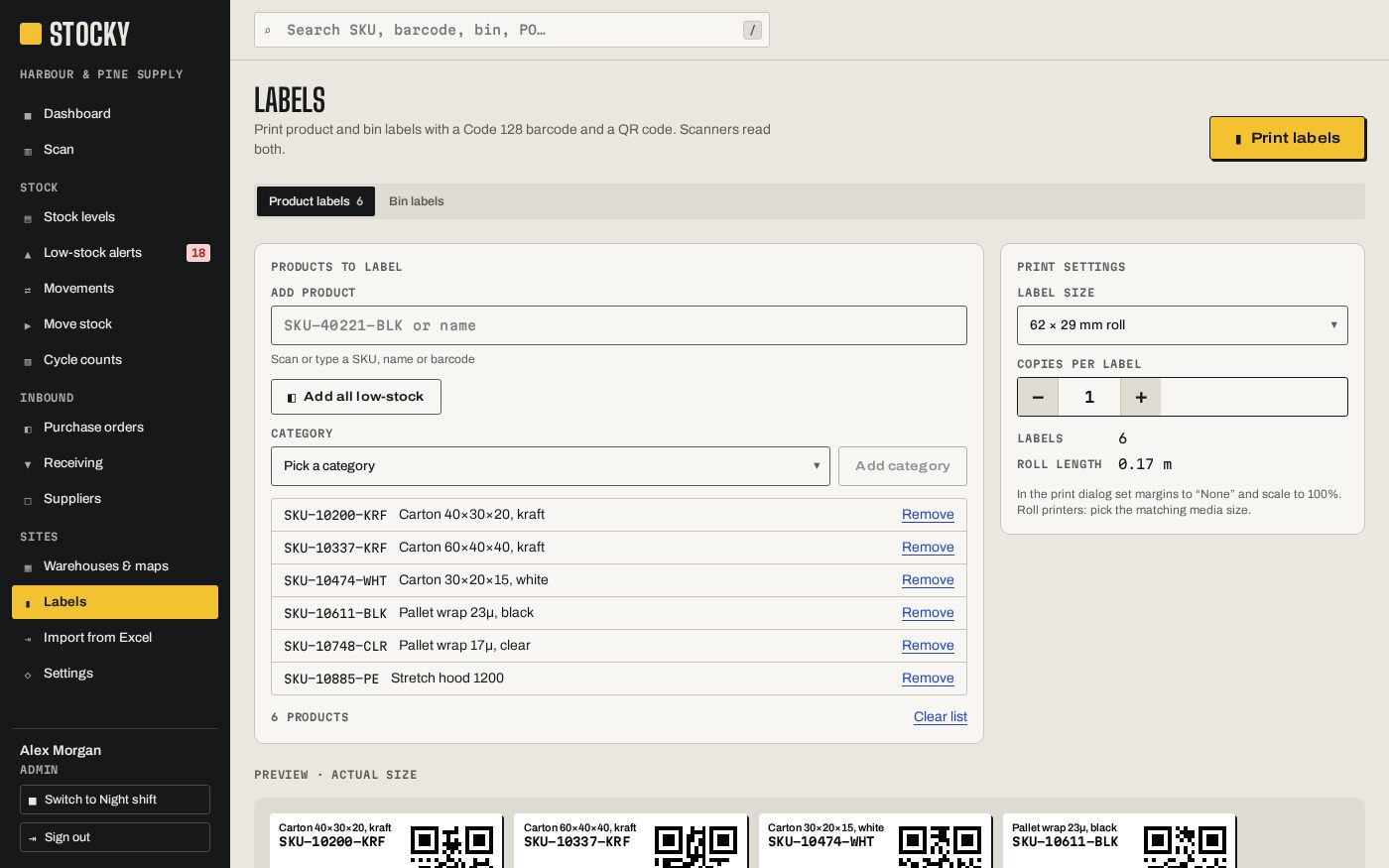Screen dimensions: 1389x868
Task: Click the Add product input field
Action: pos(619,325)
